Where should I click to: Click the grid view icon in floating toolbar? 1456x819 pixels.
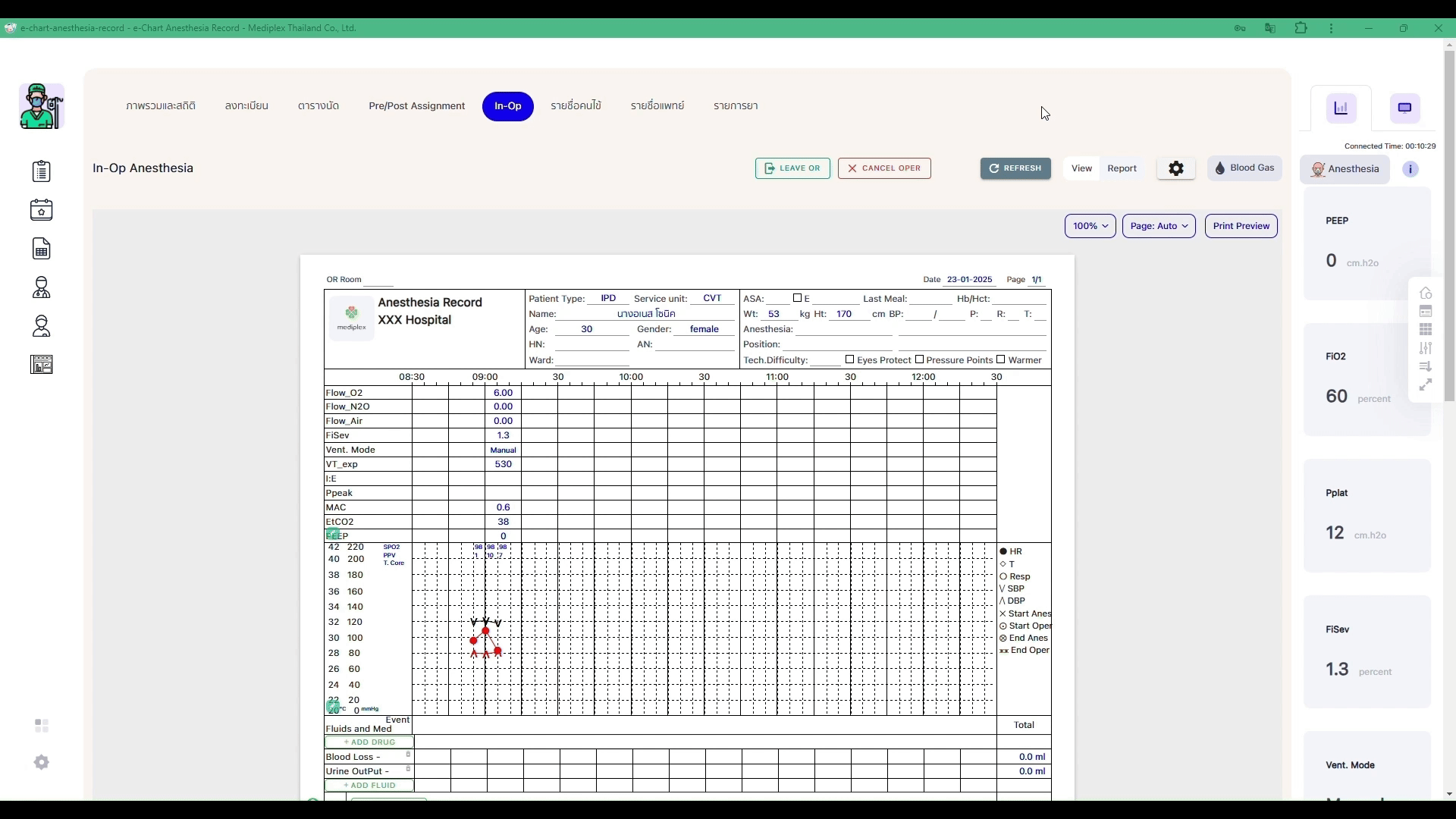point(1426,330)
